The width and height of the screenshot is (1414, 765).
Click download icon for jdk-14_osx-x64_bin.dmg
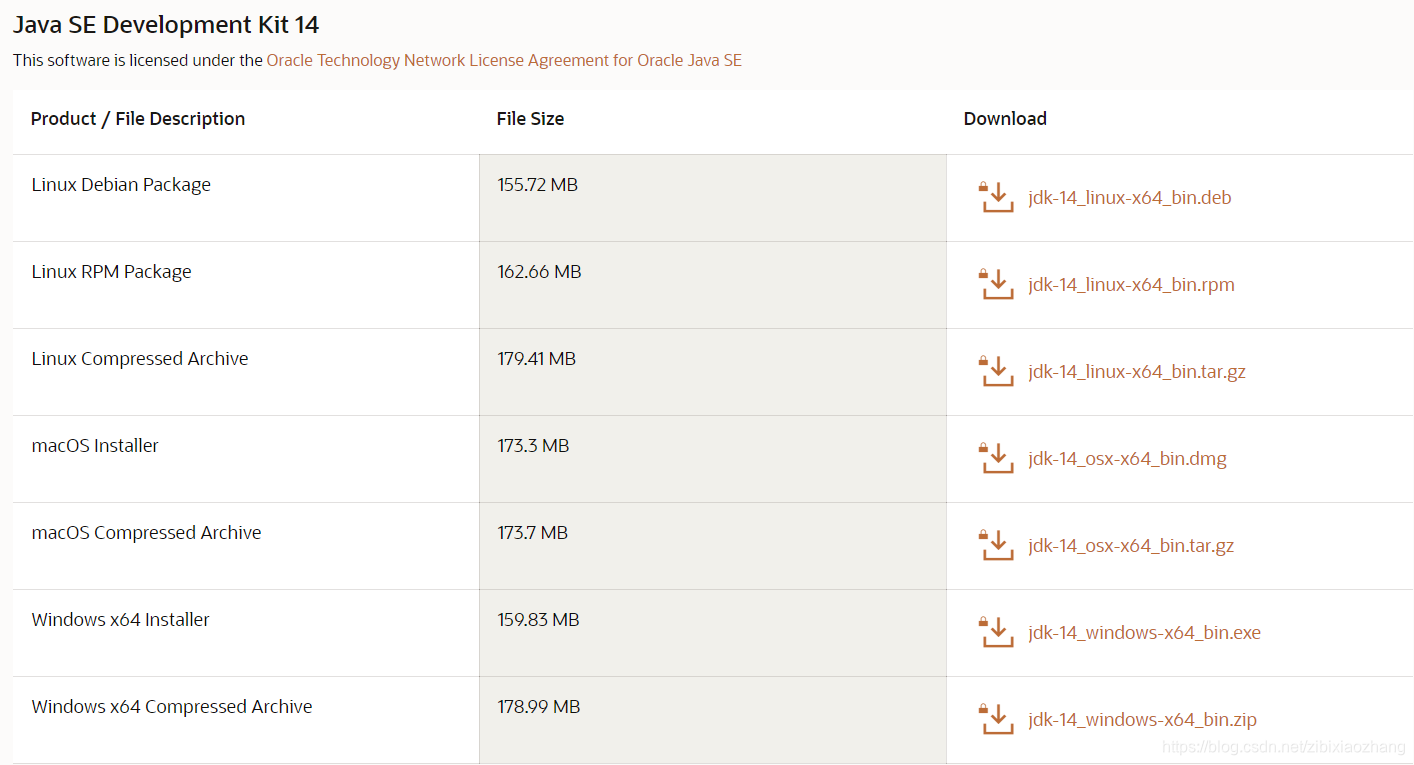coord(996,458)
